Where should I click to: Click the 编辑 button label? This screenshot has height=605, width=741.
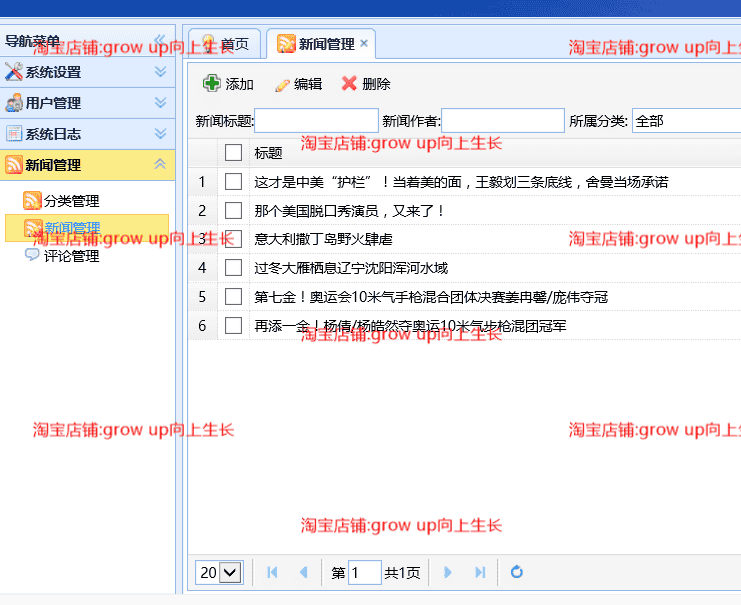308,84
